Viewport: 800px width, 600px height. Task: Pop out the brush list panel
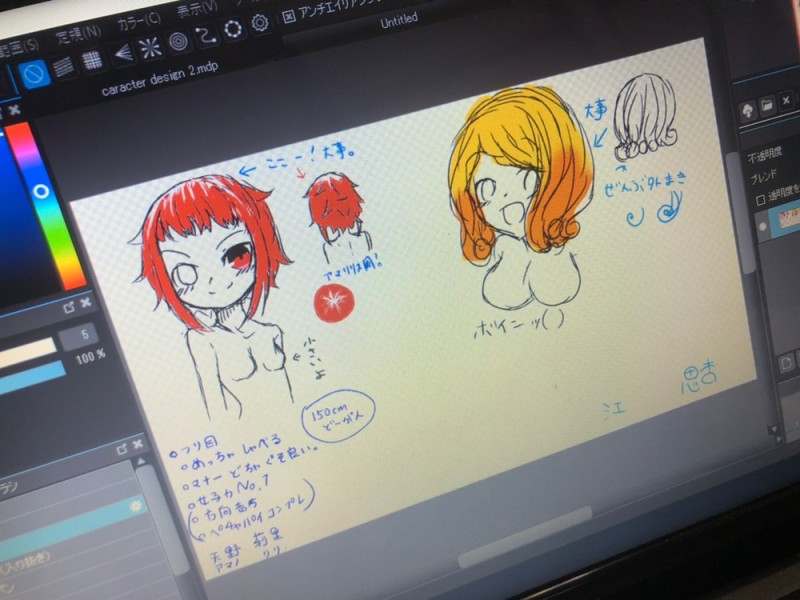pos(121,449)
